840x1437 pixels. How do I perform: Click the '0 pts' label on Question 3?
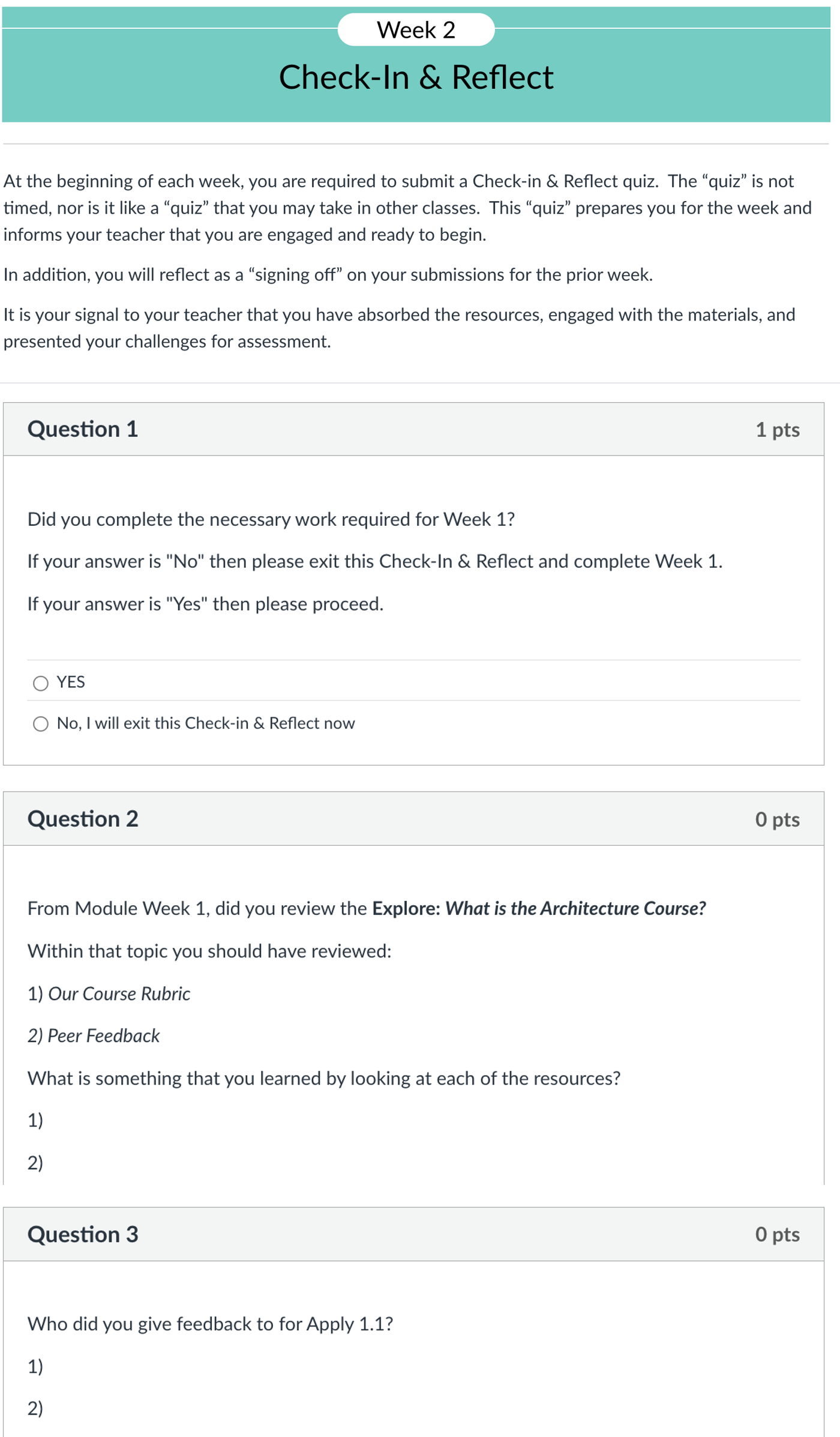778,1234
